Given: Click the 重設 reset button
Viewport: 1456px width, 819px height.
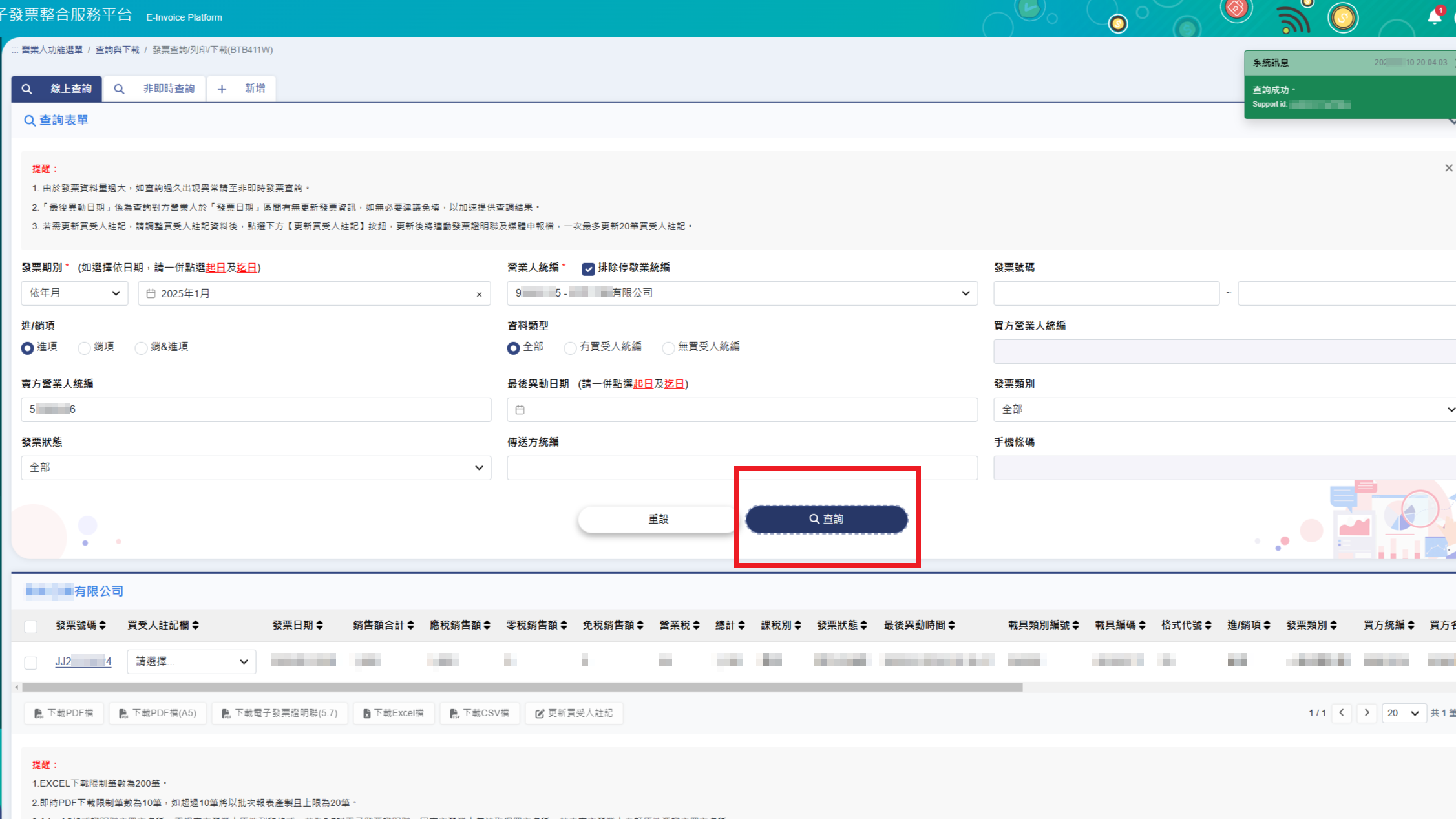Looking at the screenshot, I should (658, 520).
